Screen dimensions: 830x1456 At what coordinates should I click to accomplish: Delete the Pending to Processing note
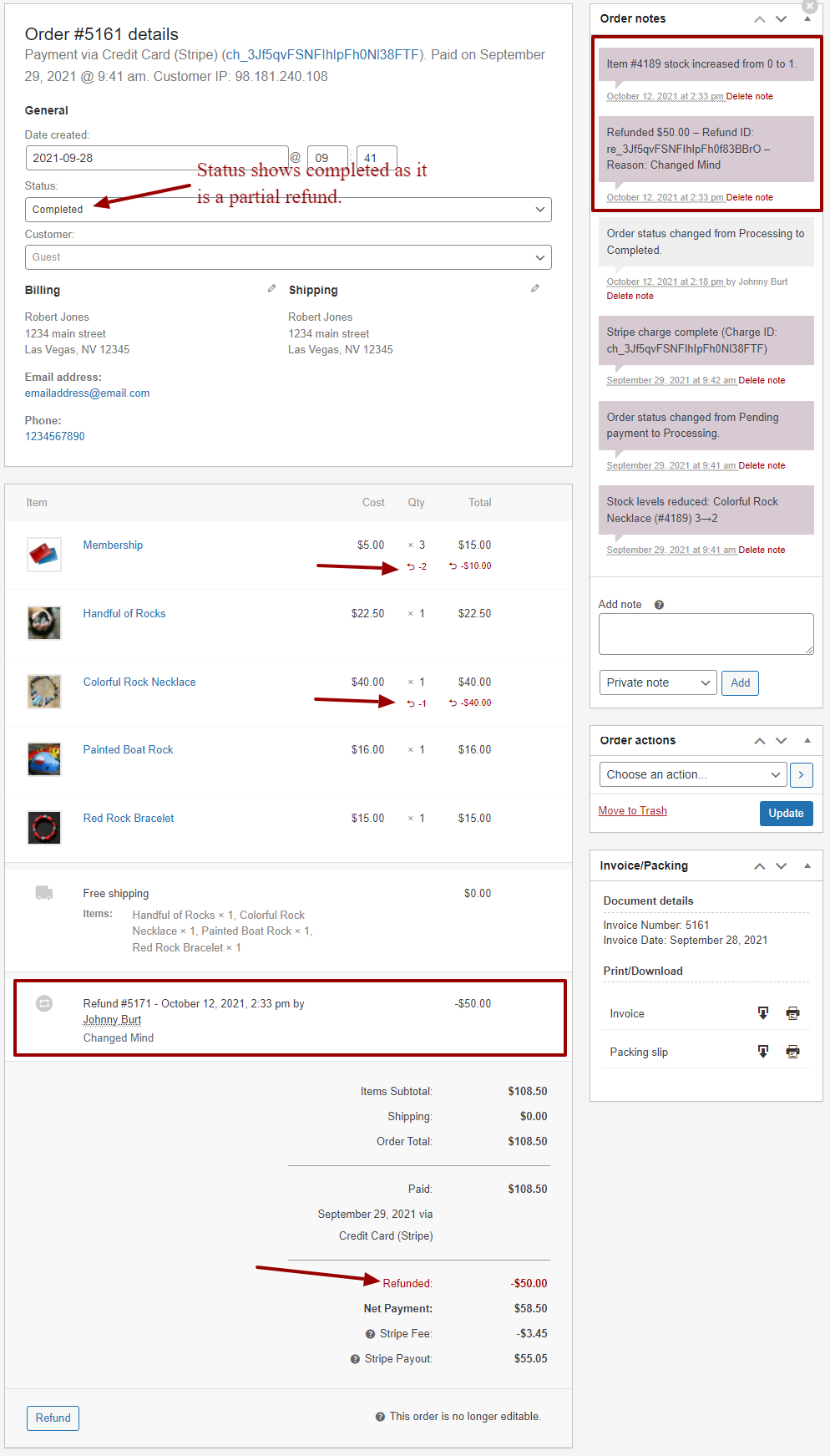(762, 466)
